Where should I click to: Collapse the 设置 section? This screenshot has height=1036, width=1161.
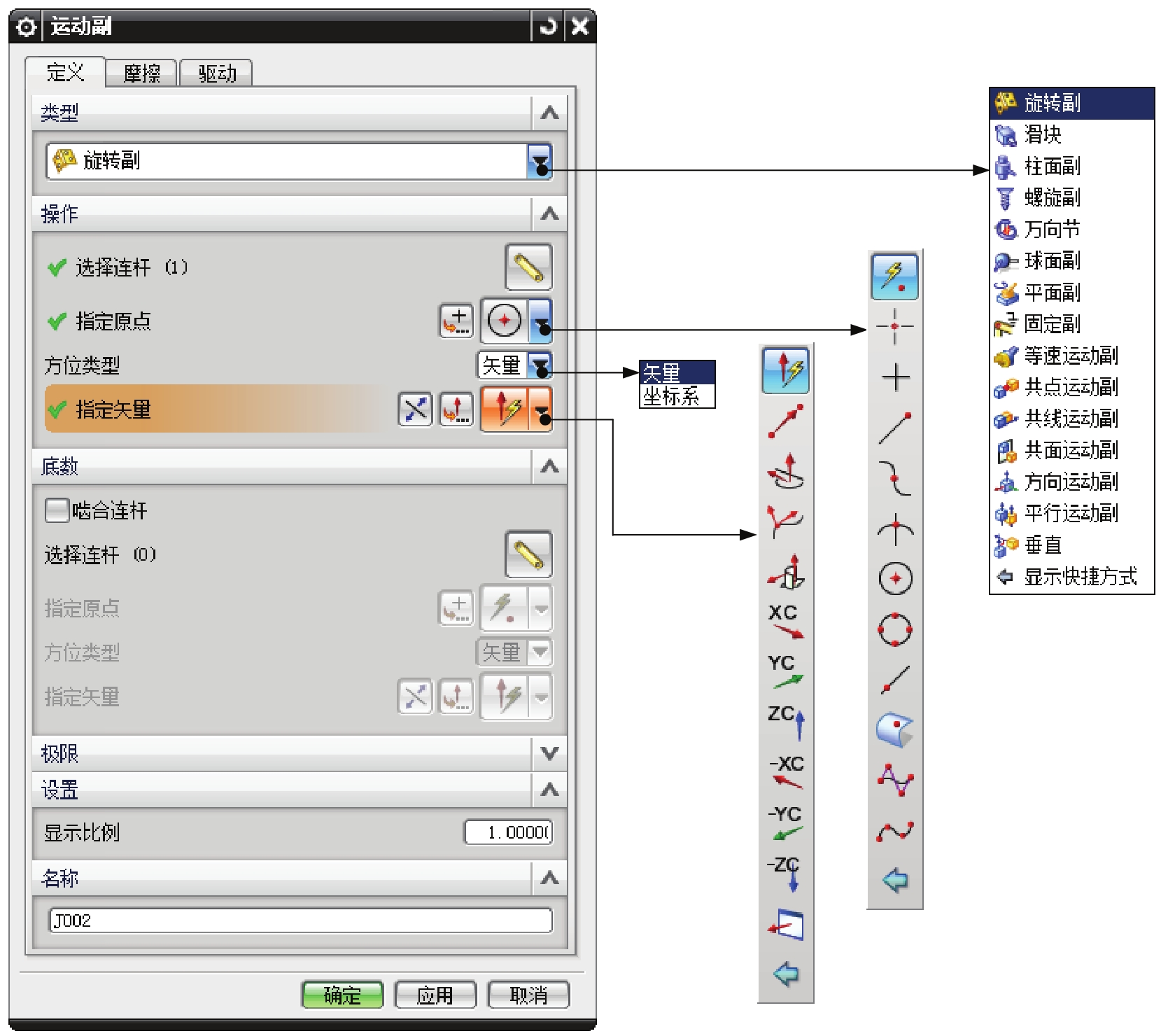(549, 790)
